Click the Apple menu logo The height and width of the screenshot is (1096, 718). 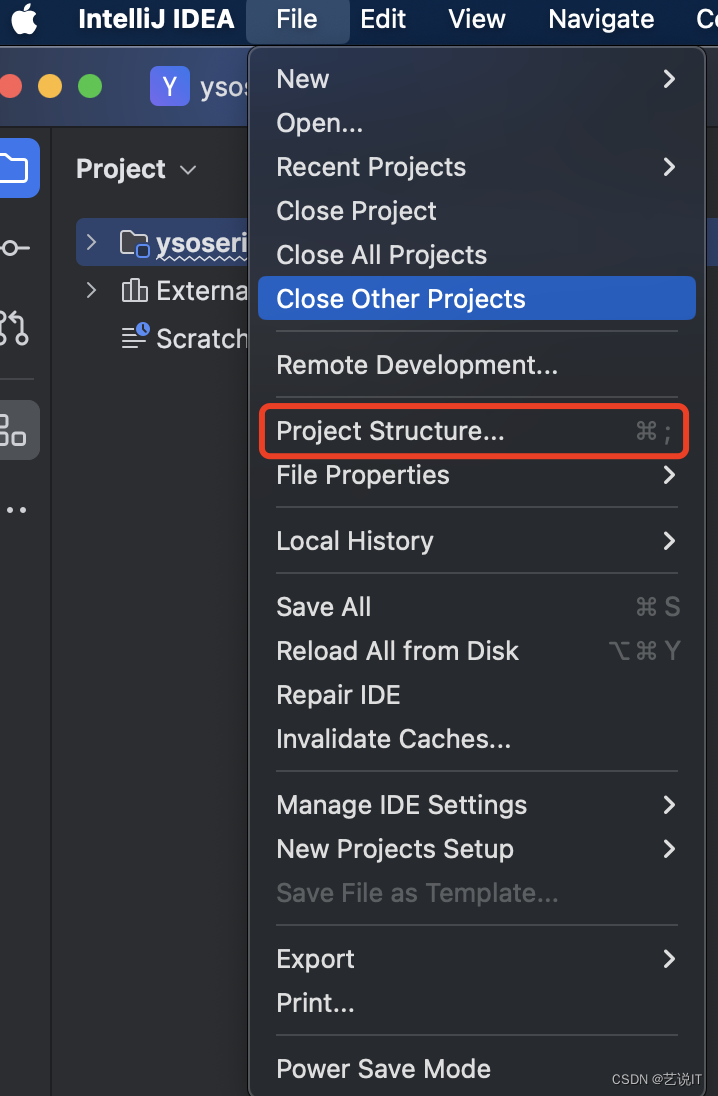[24, 19]
